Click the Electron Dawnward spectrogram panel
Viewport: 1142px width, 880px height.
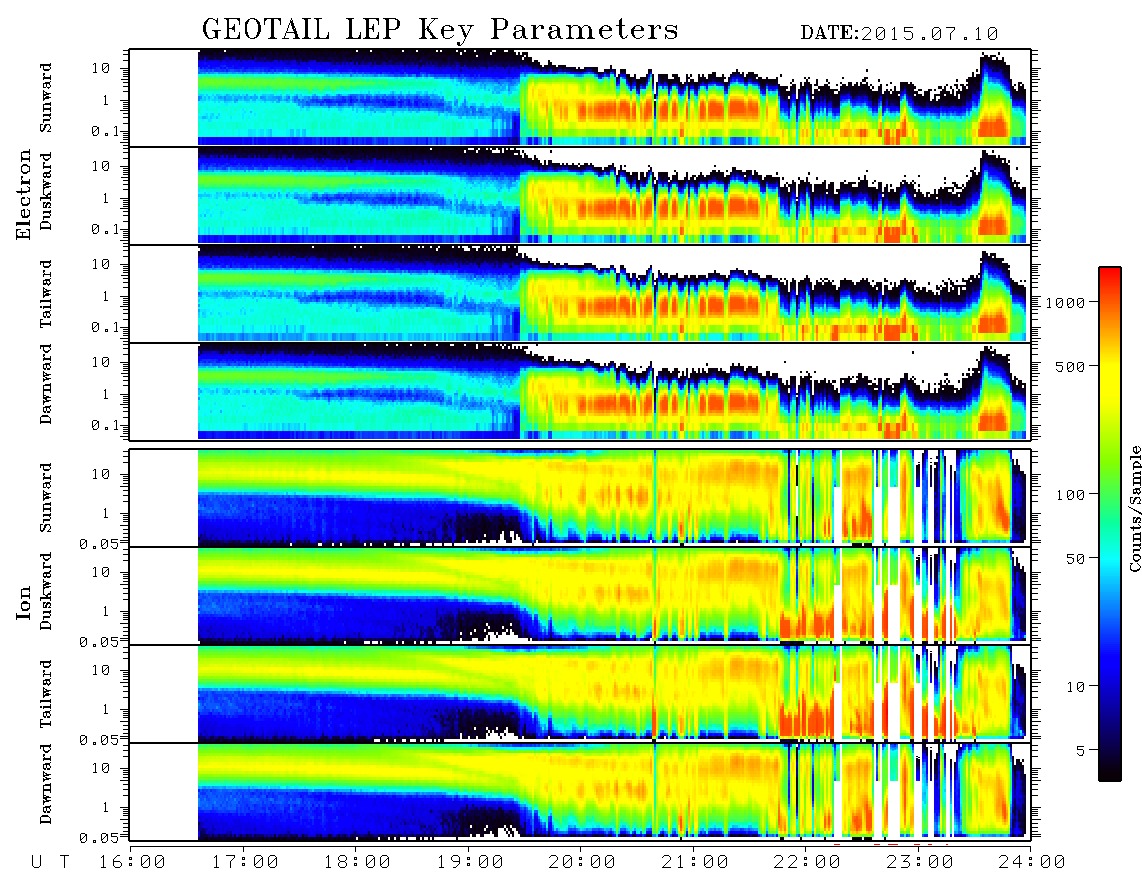pyautogui.click(x=580, y=391)
